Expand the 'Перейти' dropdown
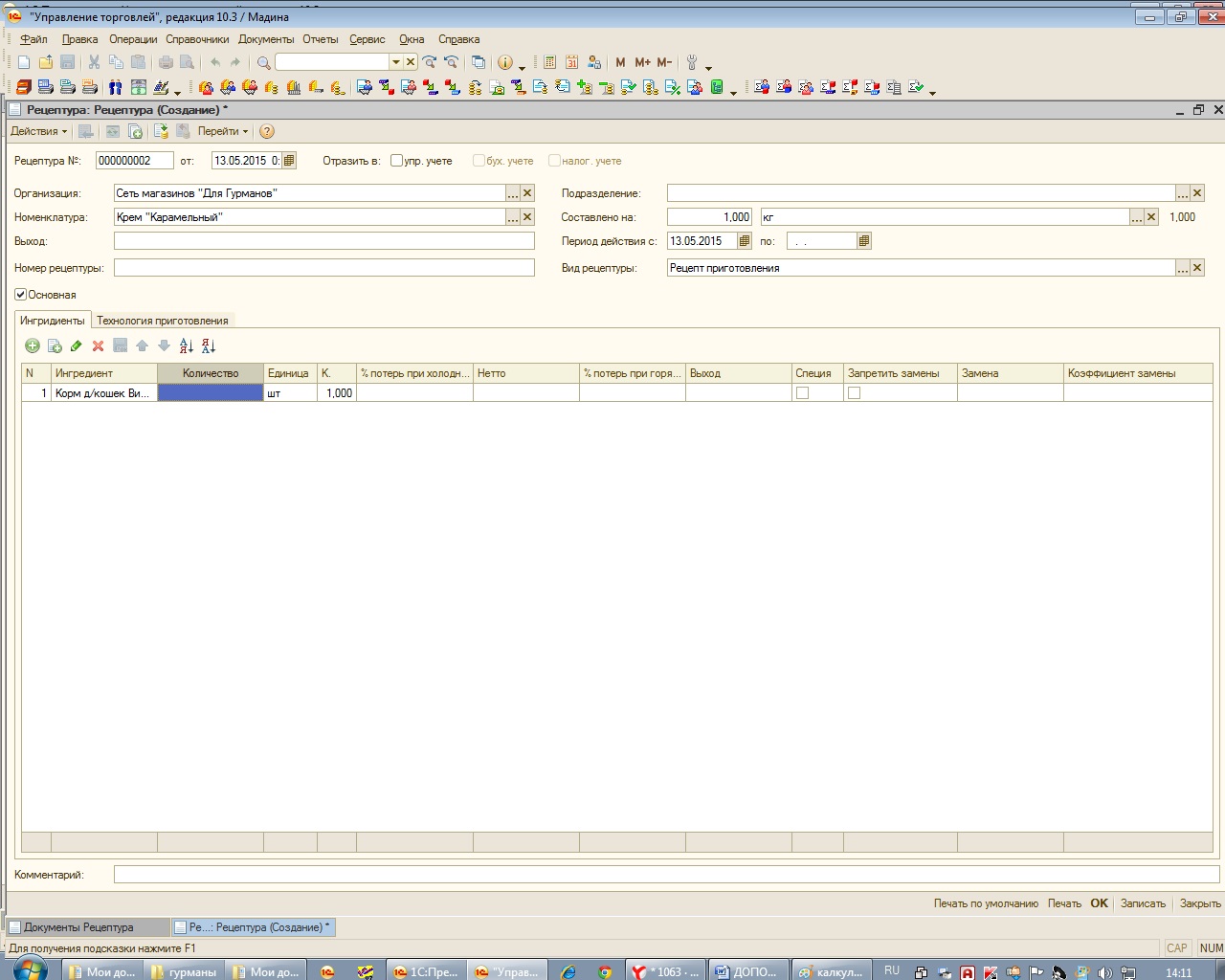 click(222, 132)
